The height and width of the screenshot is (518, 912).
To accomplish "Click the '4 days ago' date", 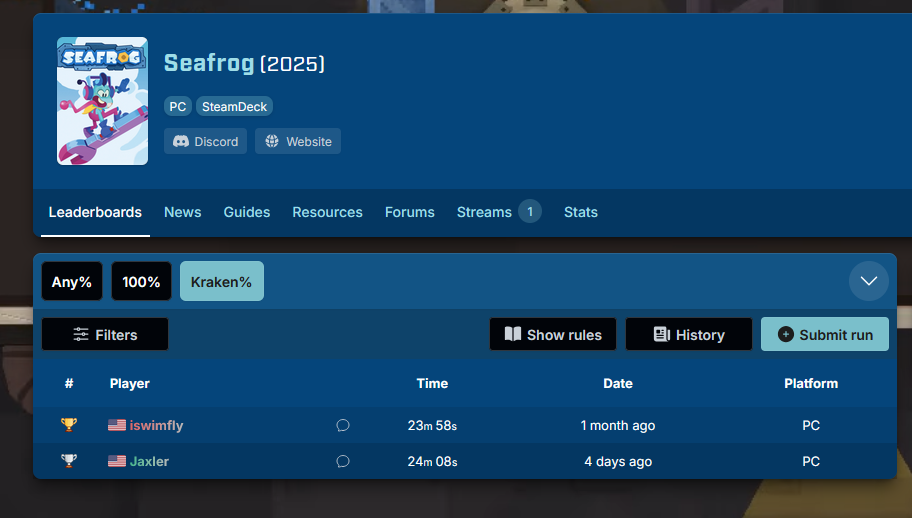I will [x=618, y=462].
